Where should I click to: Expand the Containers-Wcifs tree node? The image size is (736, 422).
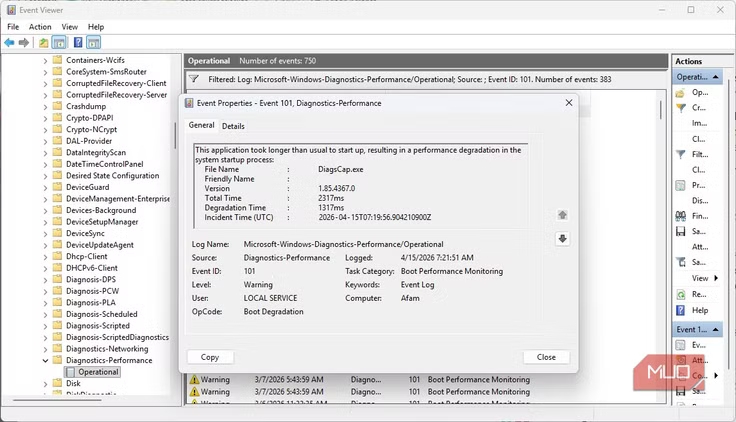pyautogui.click(x=46, y=61)
